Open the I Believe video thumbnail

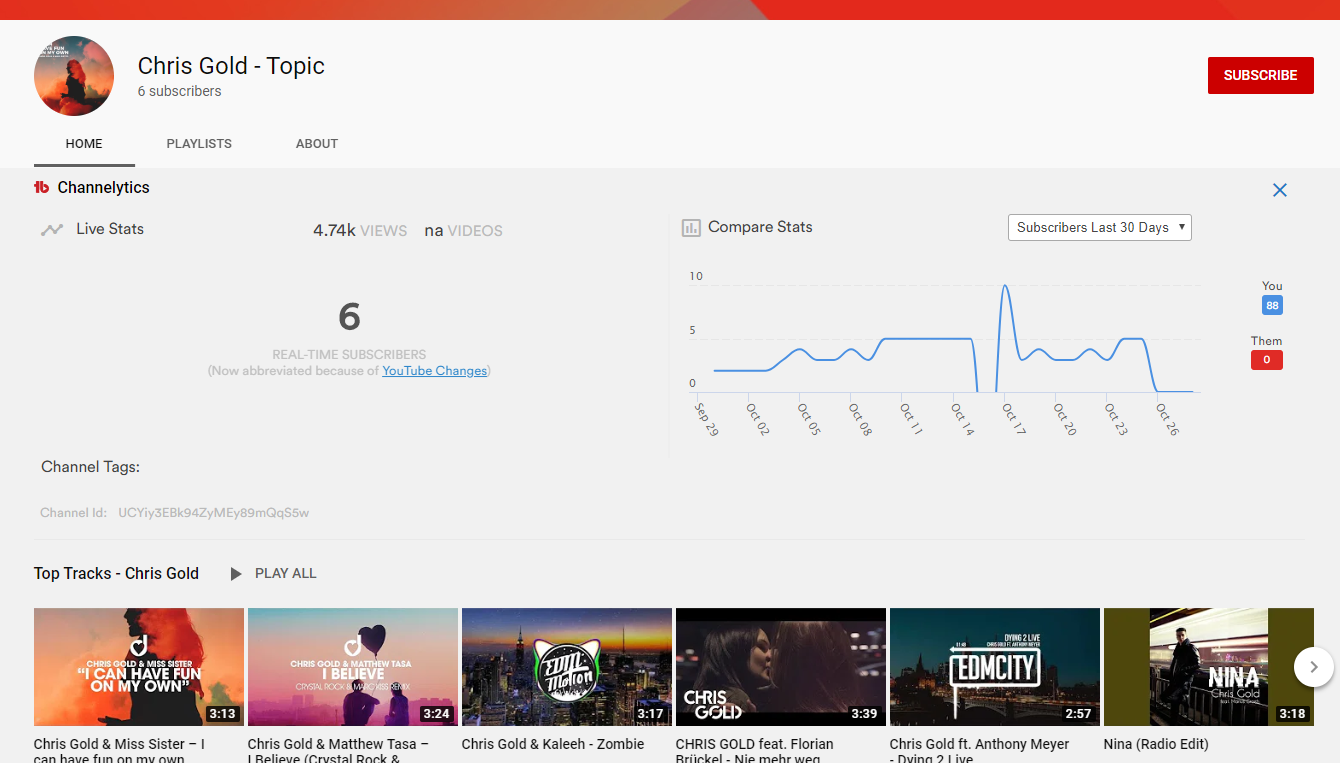coord(353,667)
